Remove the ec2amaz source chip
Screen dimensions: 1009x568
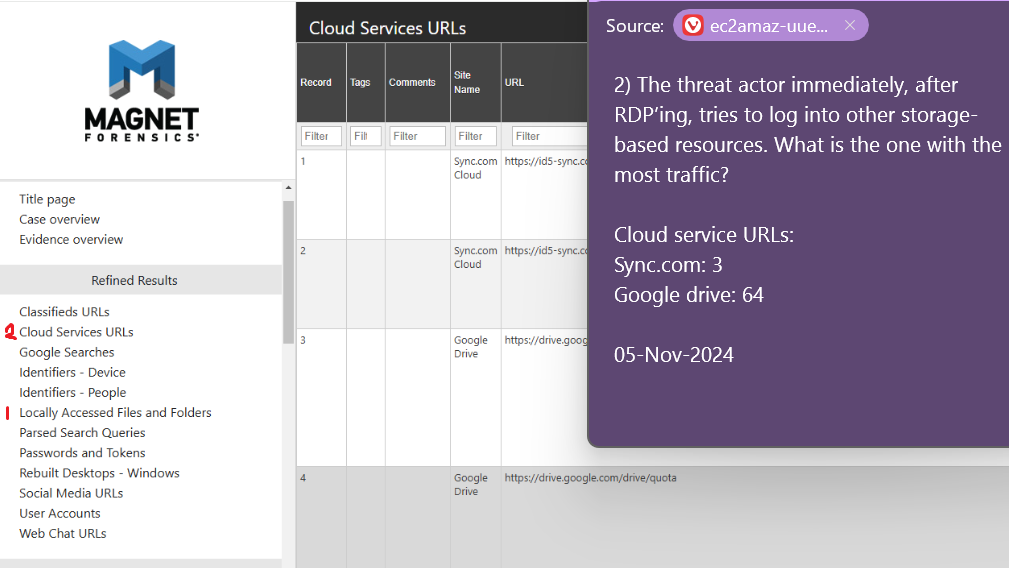coord(850,26)
